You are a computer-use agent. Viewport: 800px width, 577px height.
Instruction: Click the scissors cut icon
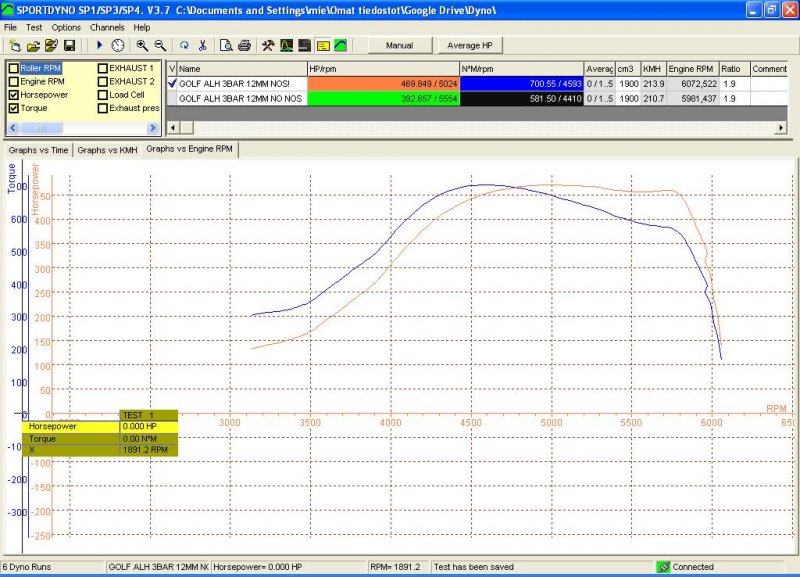[x=201, y=46]
